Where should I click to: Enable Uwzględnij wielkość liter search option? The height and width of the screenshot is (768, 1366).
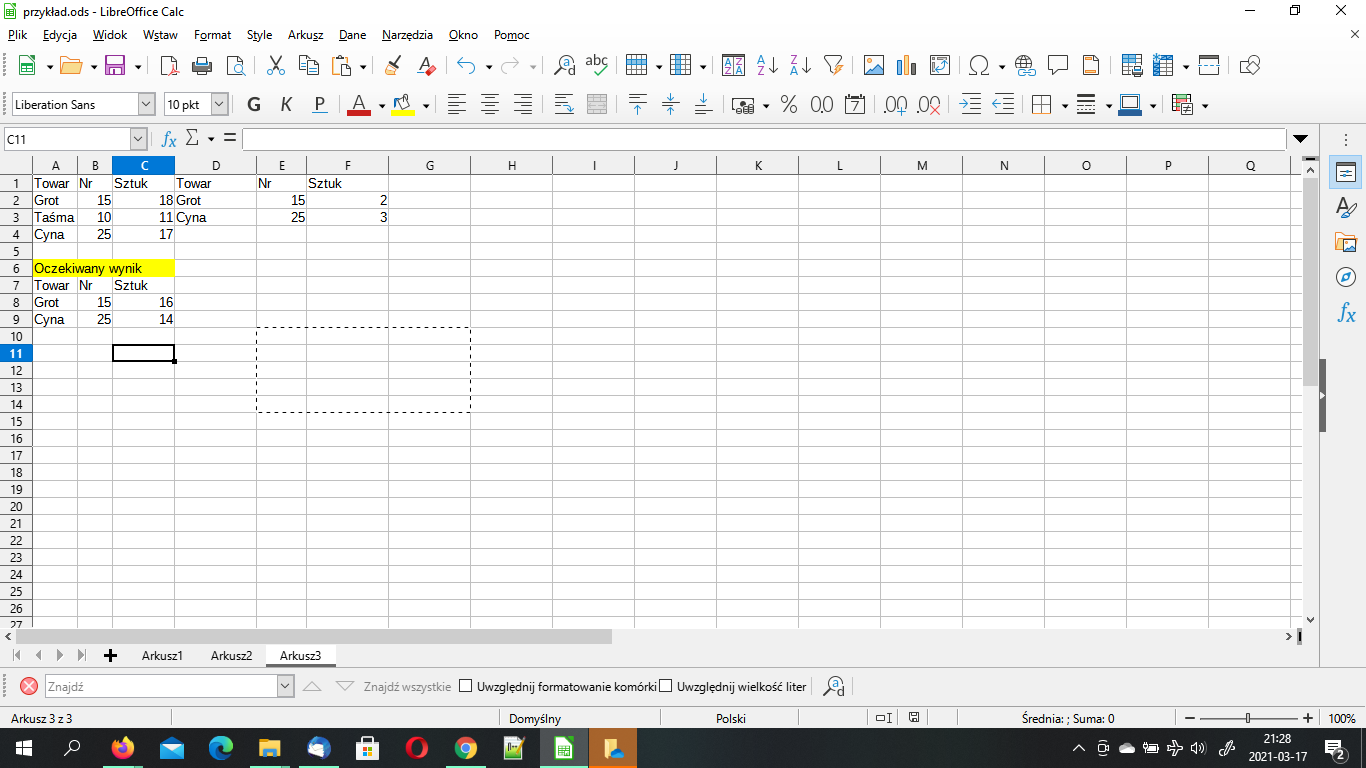pos(665,685)
